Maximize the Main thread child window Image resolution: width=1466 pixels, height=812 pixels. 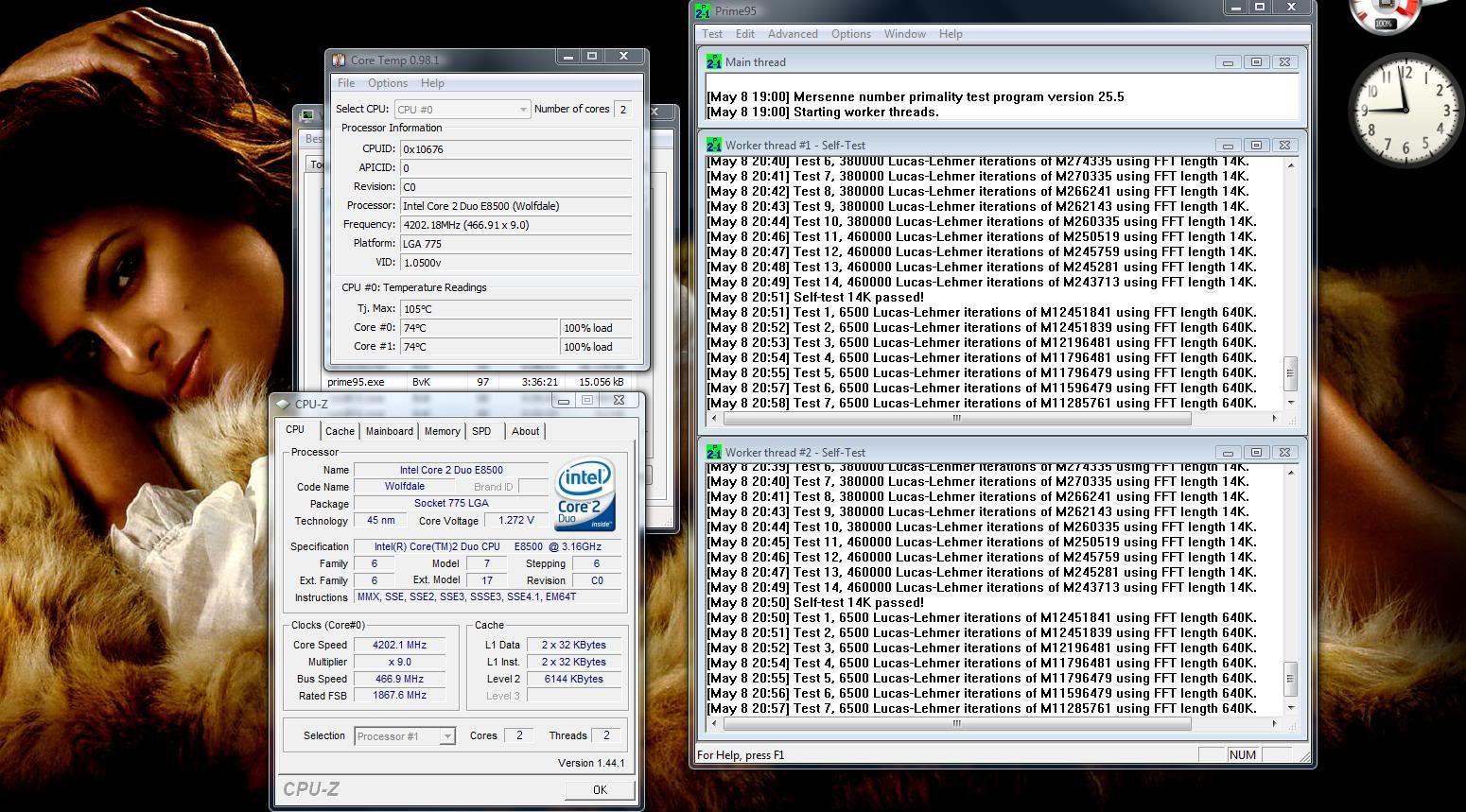coord(1256,62)
